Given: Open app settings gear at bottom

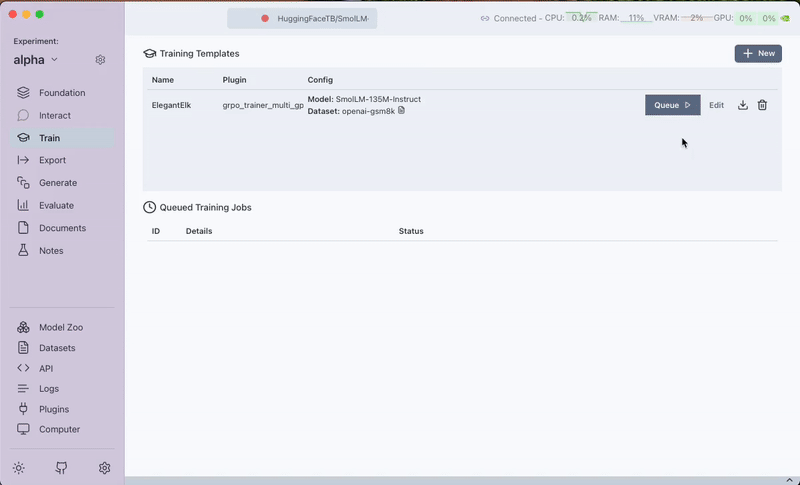Looking at the screenshot, I should click(104, 468).
